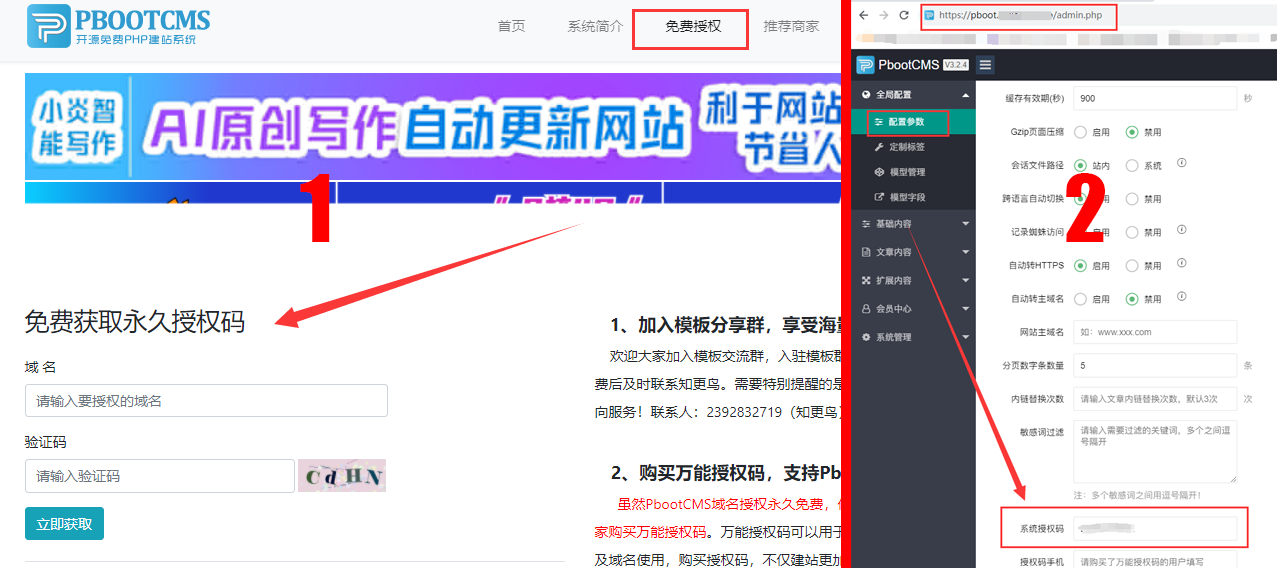
Task: Click the 分页数字条数量 field
Action: (1155, 366)
